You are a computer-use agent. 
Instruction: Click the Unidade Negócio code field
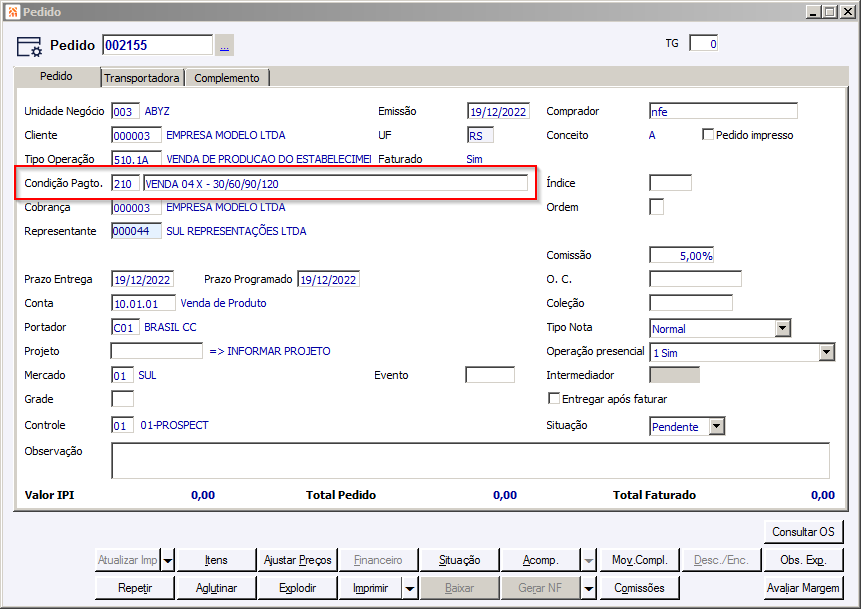[x=125, y=111]
